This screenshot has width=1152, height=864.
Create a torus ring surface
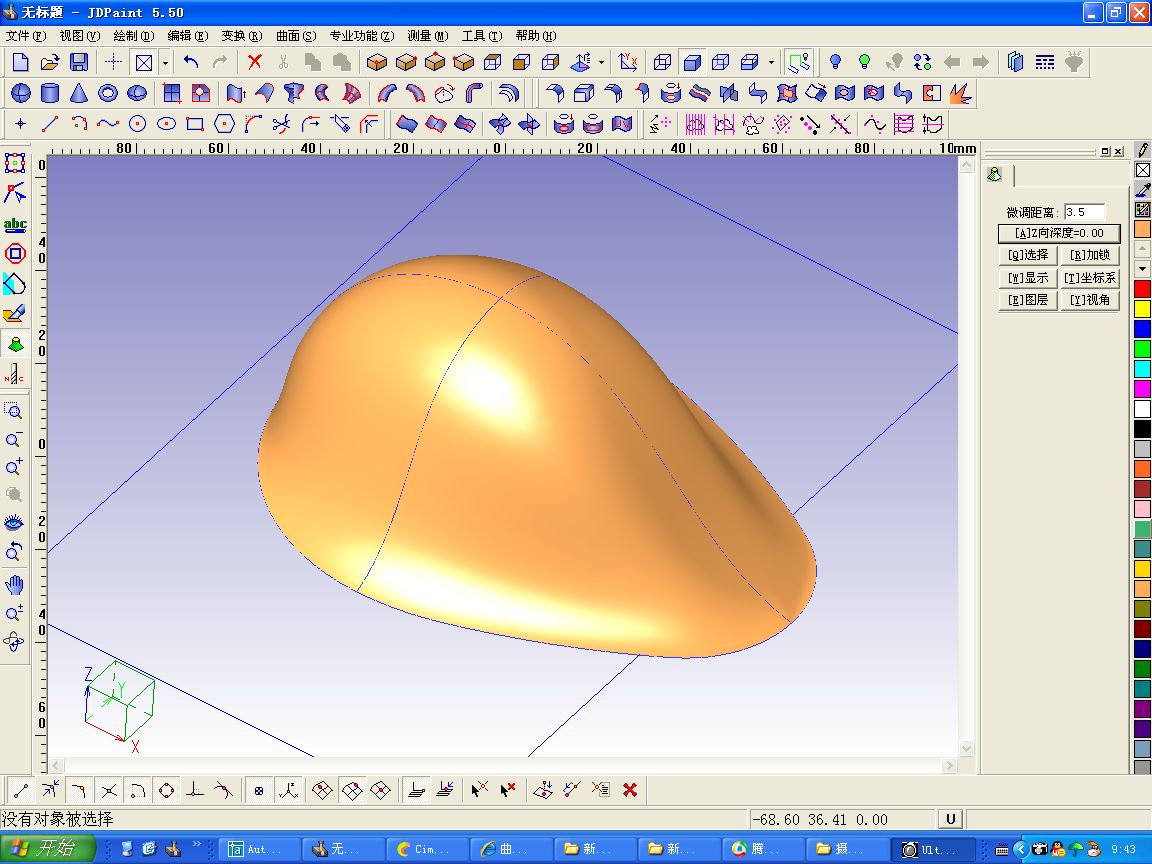click(x=108, y=93)
